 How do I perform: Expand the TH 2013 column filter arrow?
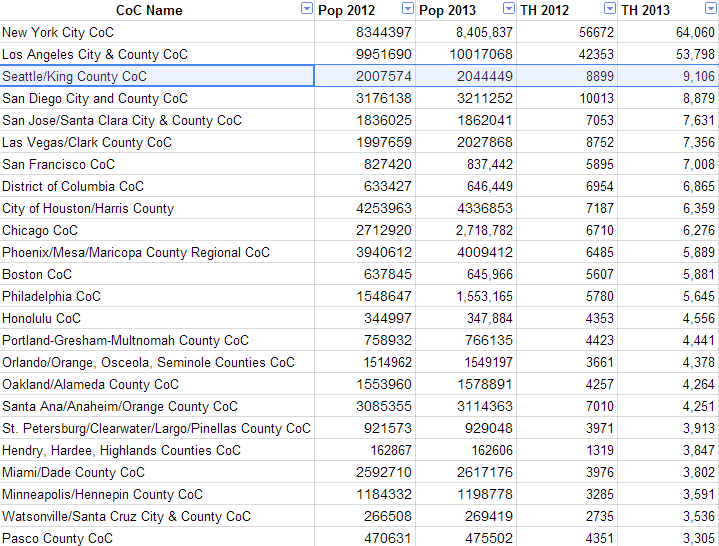click(x=708, y=9)
